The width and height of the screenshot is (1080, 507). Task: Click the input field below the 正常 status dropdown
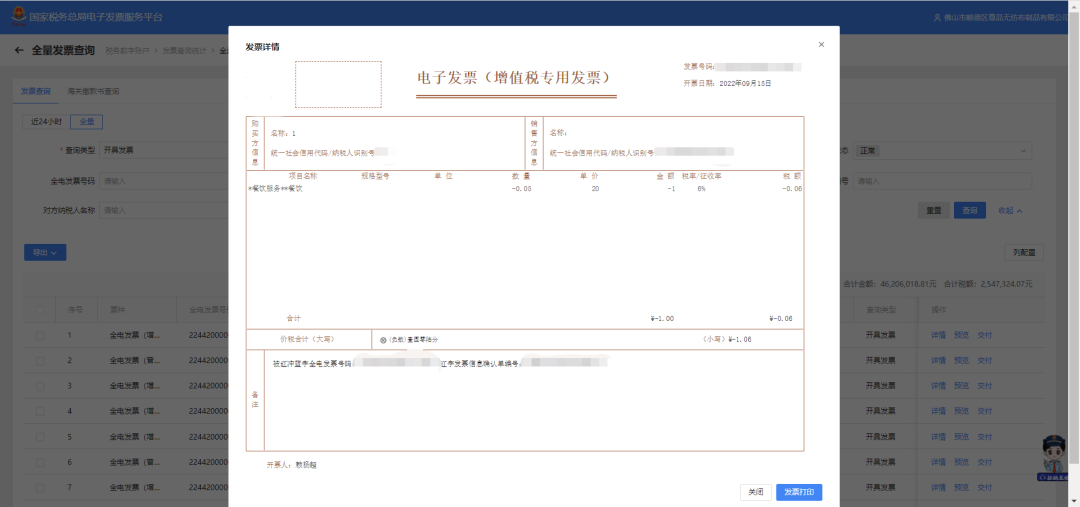(943, 181)
